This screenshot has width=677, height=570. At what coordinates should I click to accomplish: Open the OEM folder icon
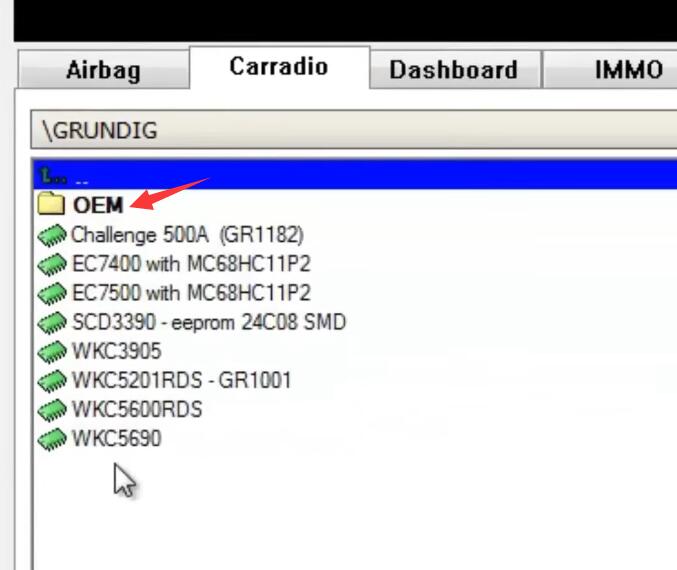coord(51,204)
